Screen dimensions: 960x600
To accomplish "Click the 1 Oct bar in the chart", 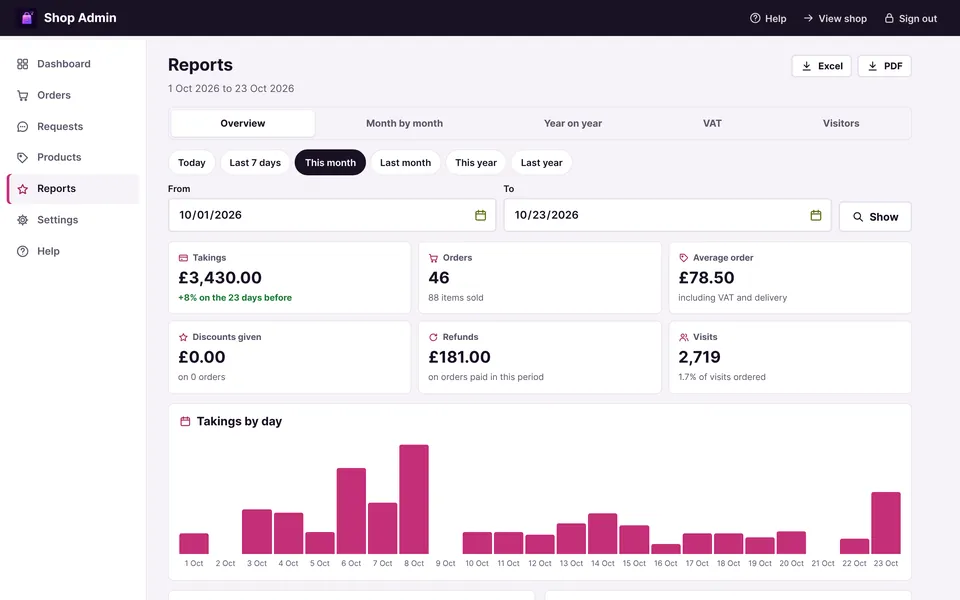I will click(x=194, y=544).
